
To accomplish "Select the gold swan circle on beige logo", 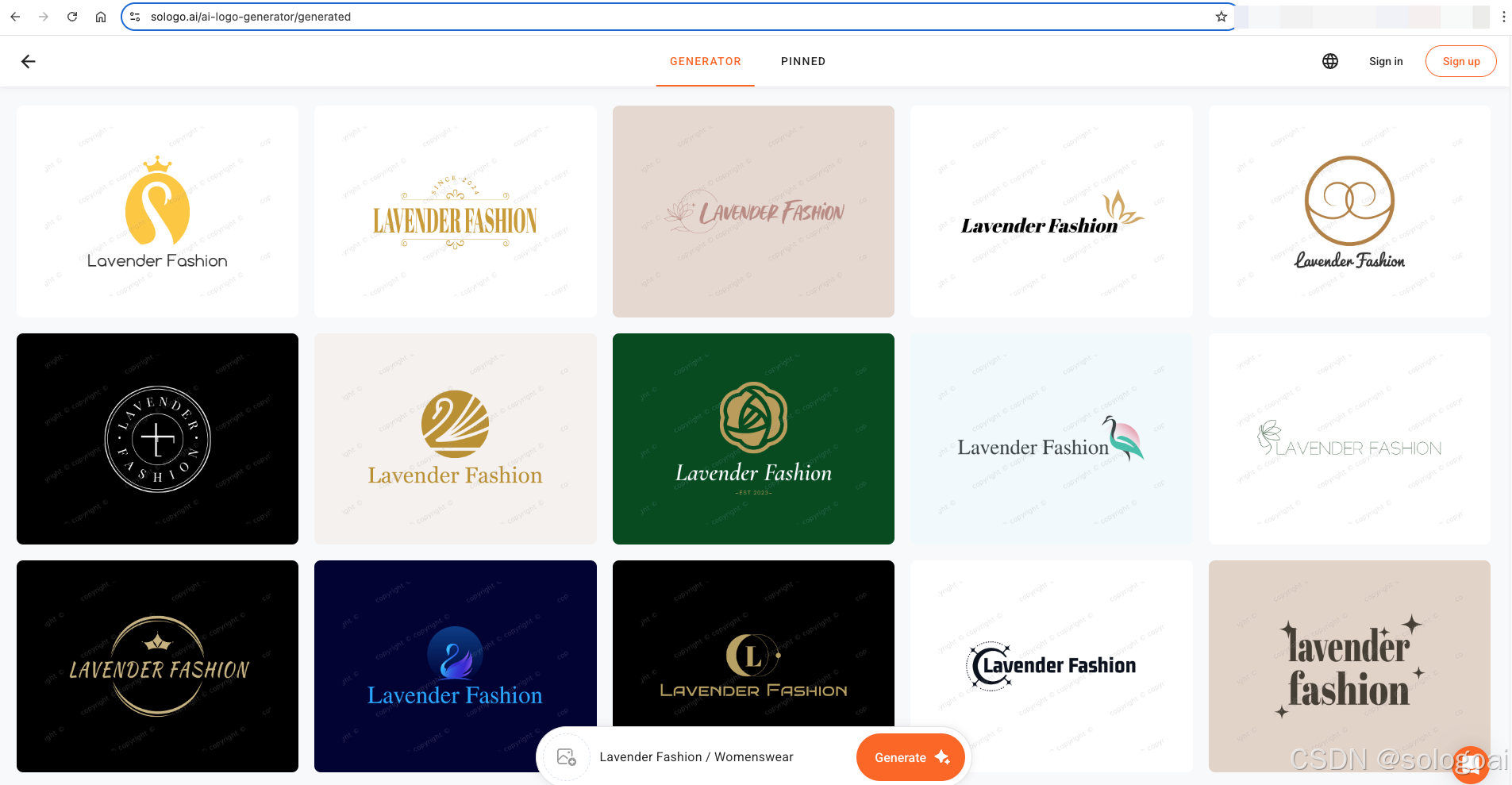I will pyautogui.click(x=456, y=439).
